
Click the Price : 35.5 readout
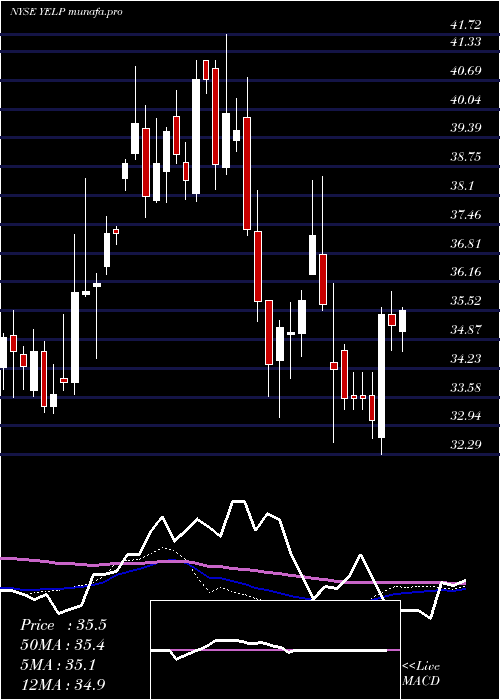click(63, 625)
